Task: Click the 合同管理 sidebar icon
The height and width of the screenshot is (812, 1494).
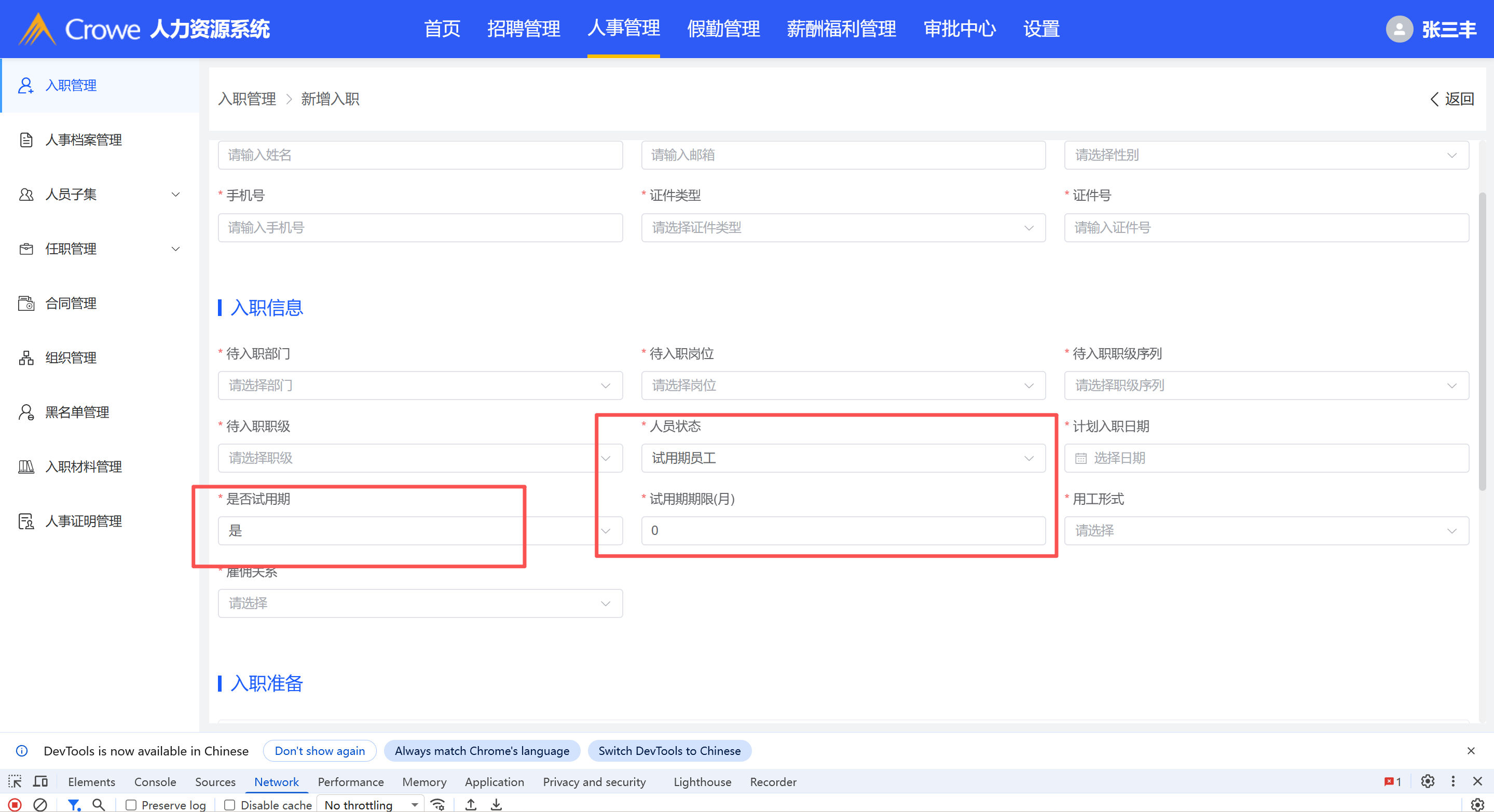Action: pyautogui.click(x=25, y=304)
